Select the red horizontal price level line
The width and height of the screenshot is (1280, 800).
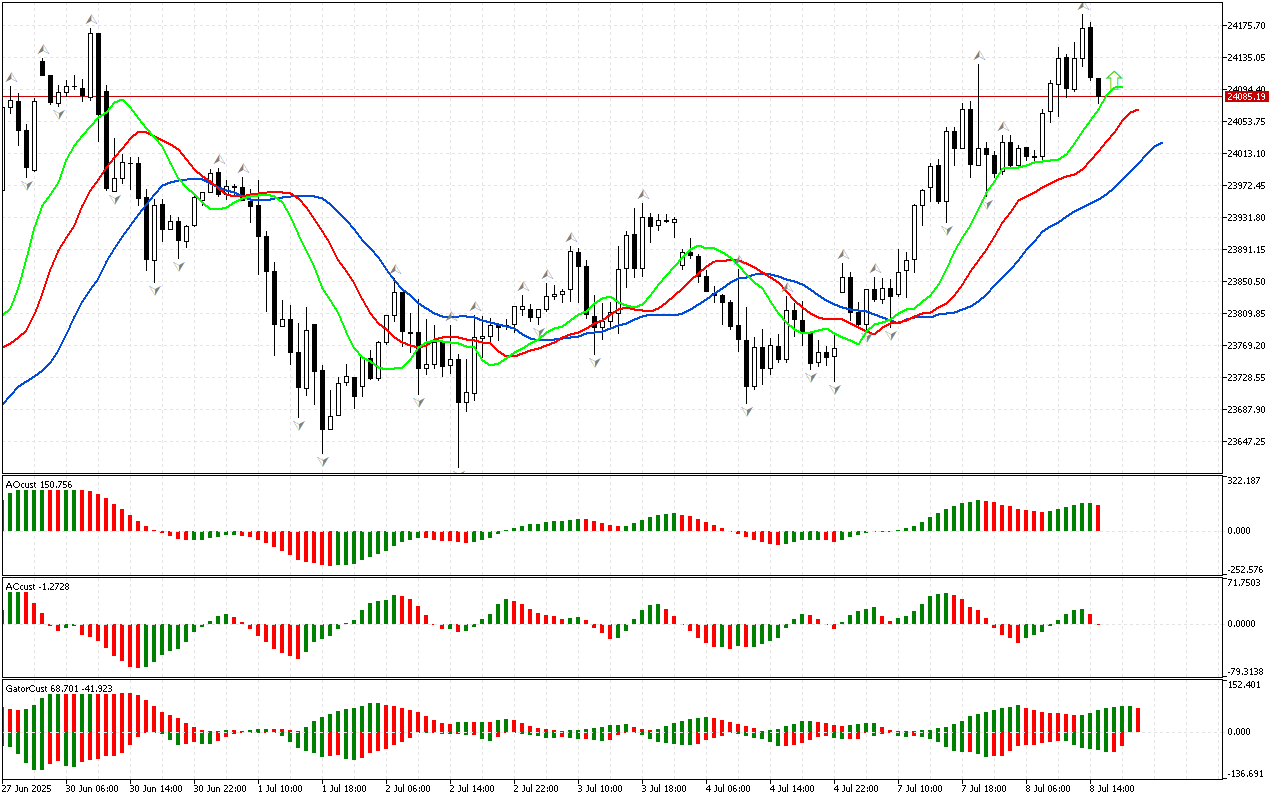(600, 97)
